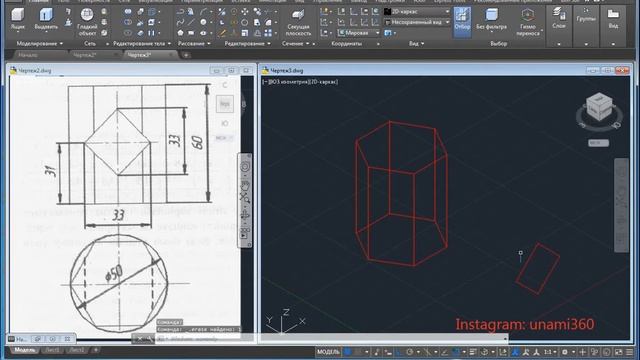Expand the Сечение panel
This screenshot has height=360, width=640.
[x=296, y=44]
